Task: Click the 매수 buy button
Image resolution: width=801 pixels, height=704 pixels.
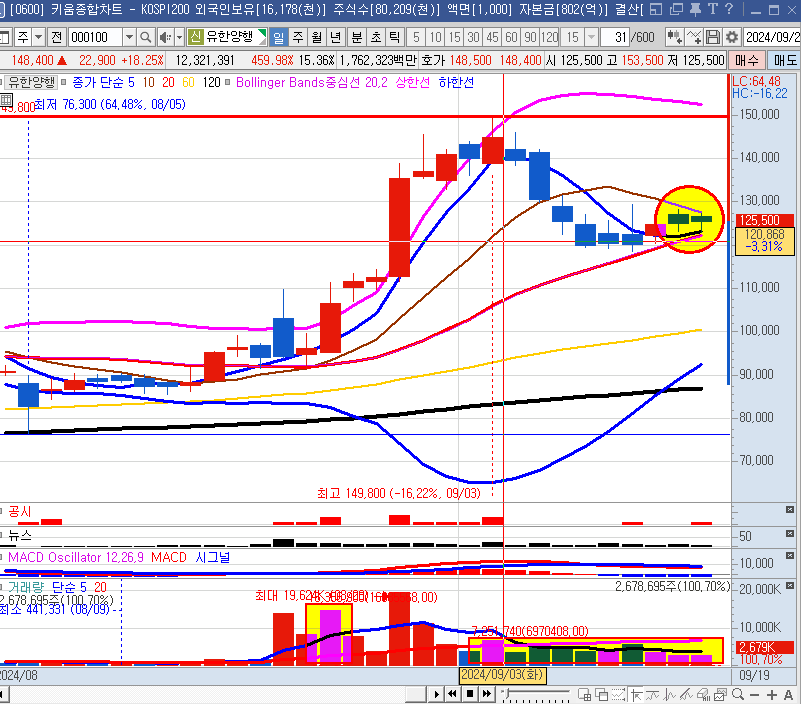Action: tap(746, 60)
